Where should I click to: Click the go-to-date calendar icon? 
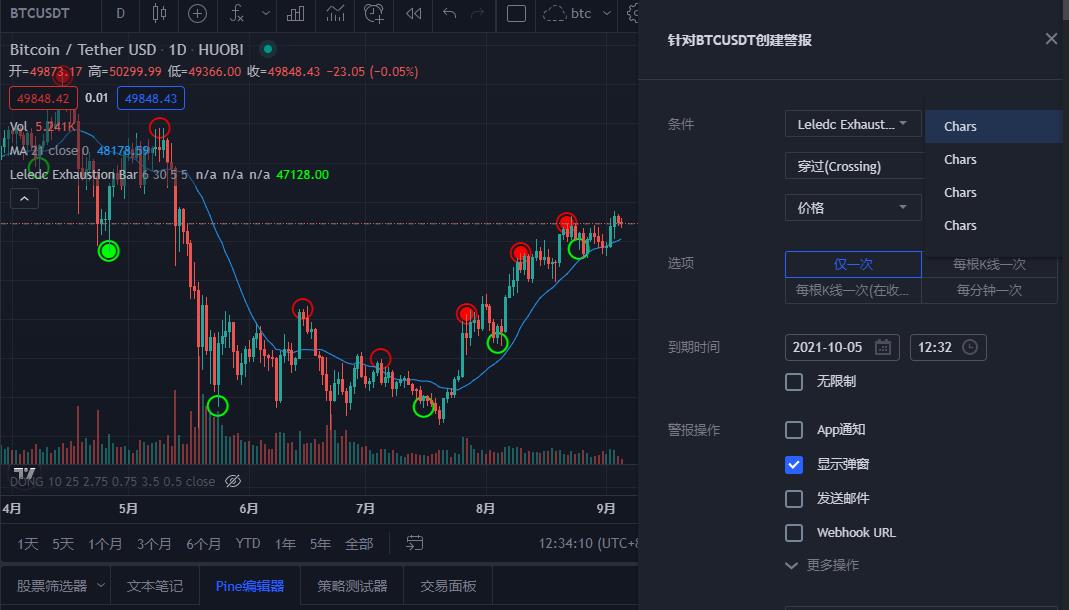click(x=415, y=543)
